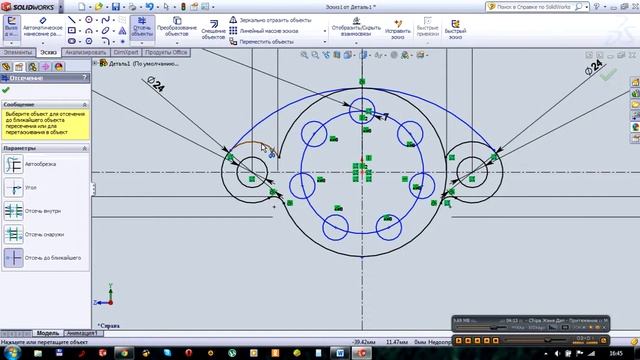Screen dimensions: 640x360
Task: Click Mirror Entities tool
Action: [270, 20]
